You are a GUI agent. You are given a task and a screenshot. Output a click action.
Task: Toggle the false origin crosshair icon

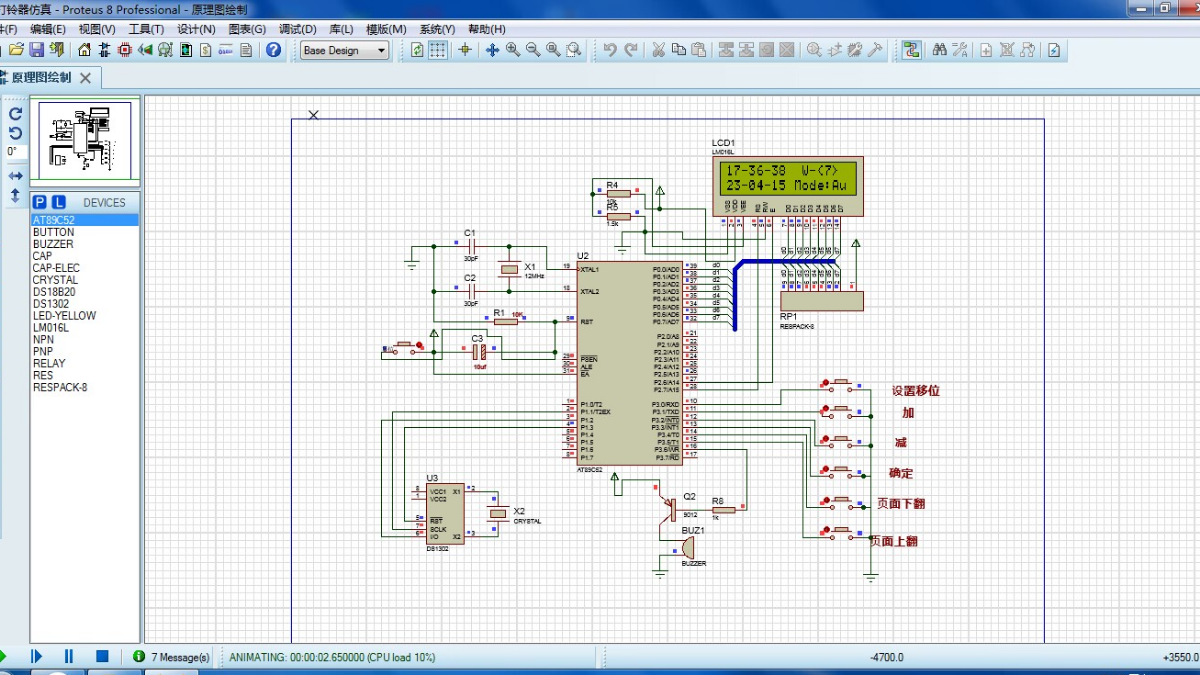coord(464,50)
